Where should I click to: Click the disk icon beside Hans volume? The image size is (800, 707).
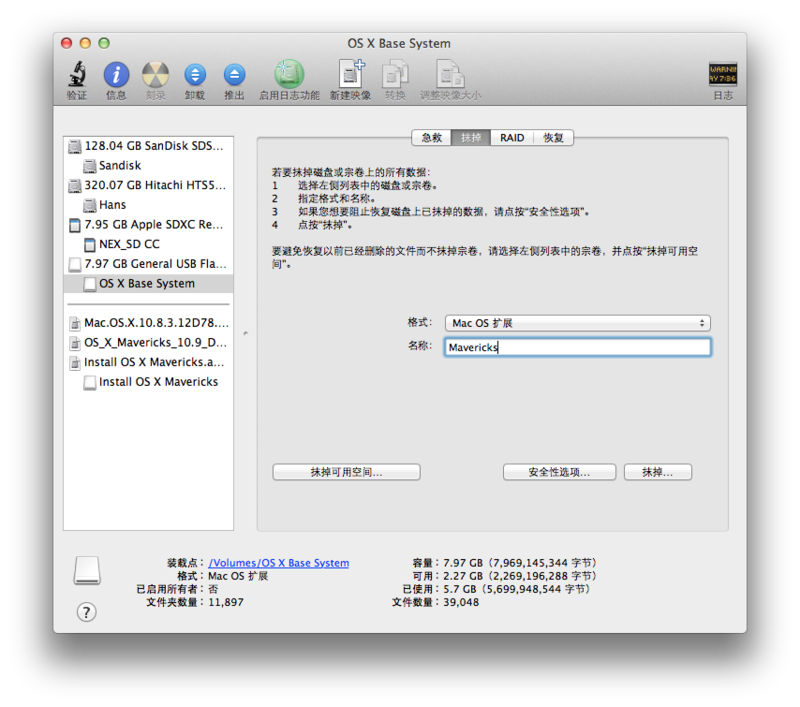[90, 205]
